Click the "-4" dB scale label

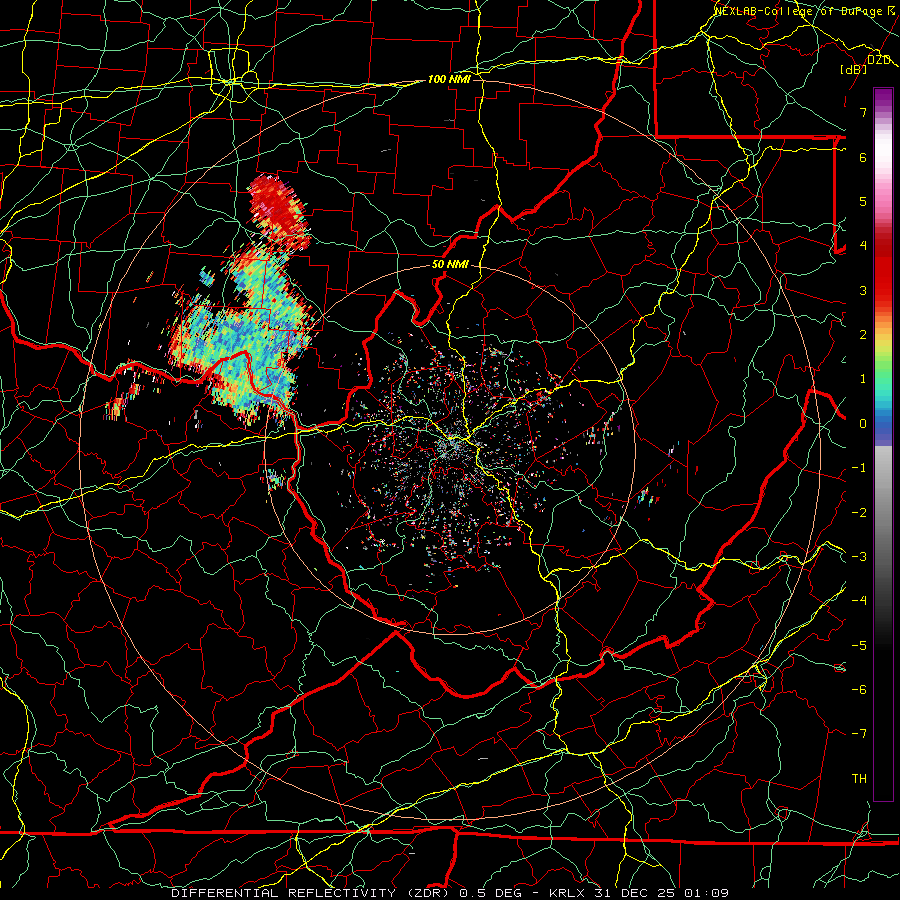(859, 601)
